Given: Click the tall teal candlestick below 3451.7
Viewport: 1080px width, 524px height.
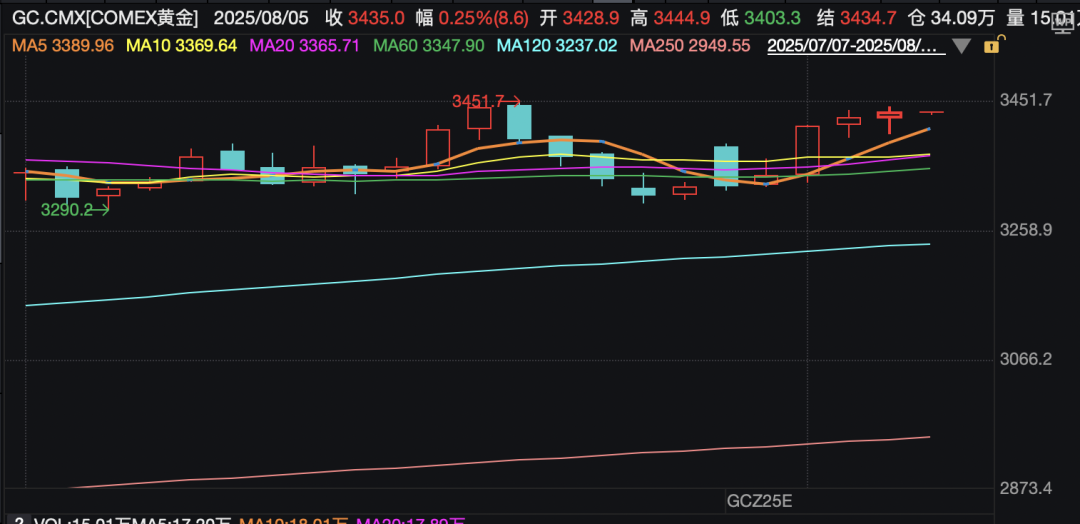Looking at the screenshot, I should click(519, 121).
